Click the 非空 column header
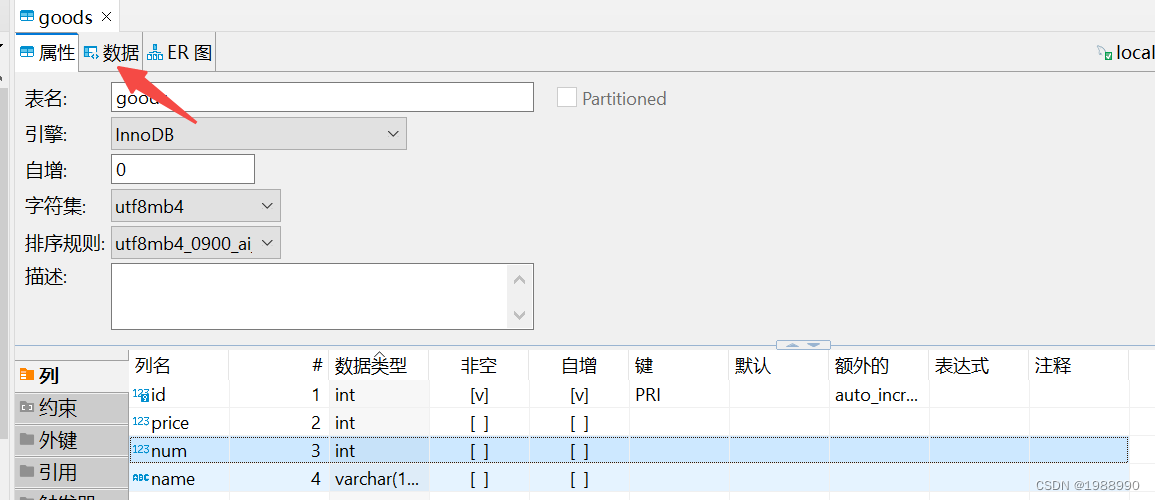Image resolution: width=1155 pixels, height=500 pixels. pyautogui.click(x=480, y=365)
